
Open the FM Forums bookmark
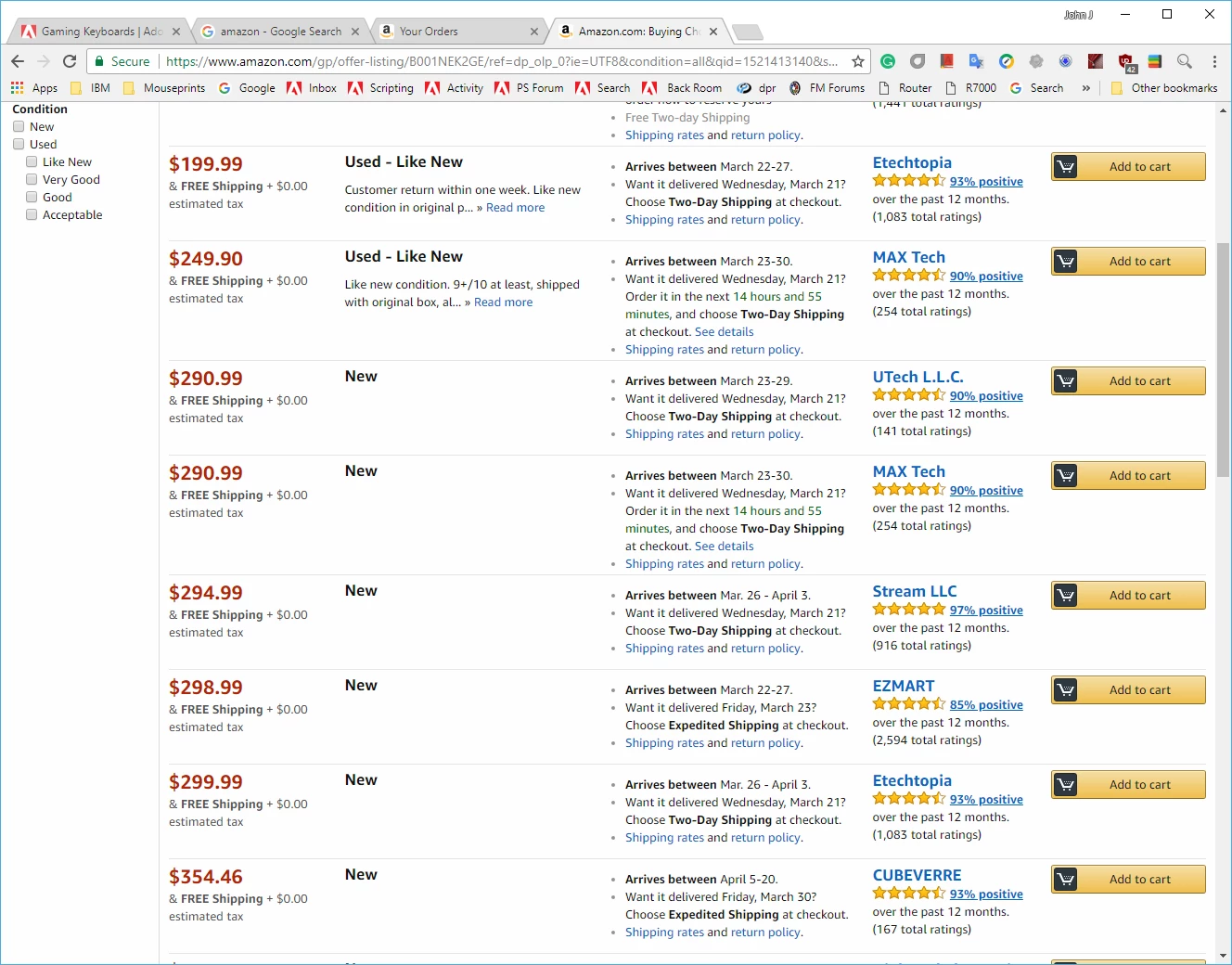tap(827, 88)
